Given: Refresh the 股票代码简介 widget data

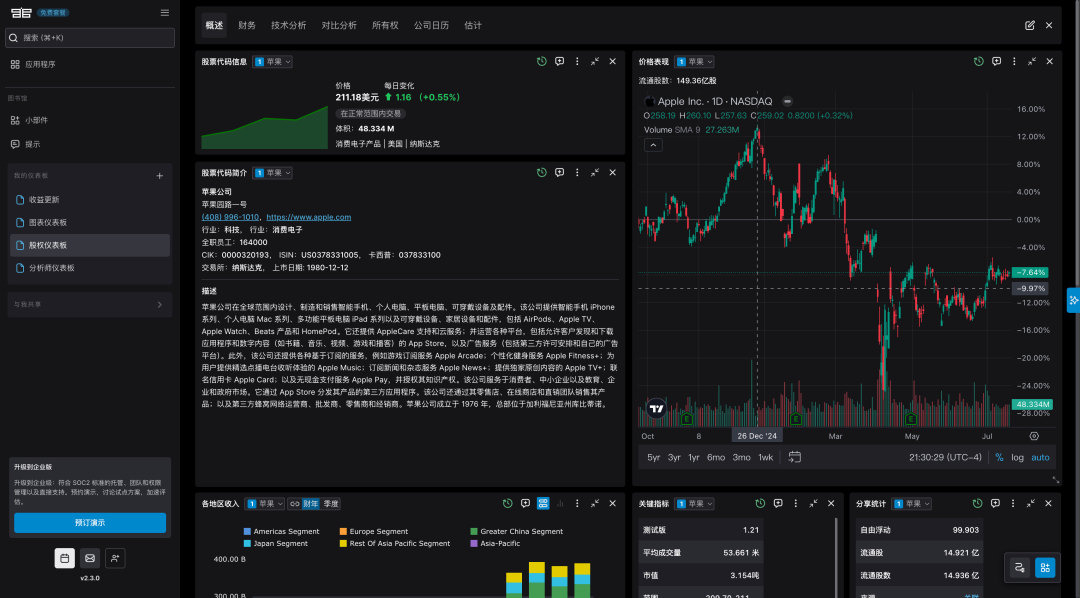Looking at the screenshot, I should [541, 172].
